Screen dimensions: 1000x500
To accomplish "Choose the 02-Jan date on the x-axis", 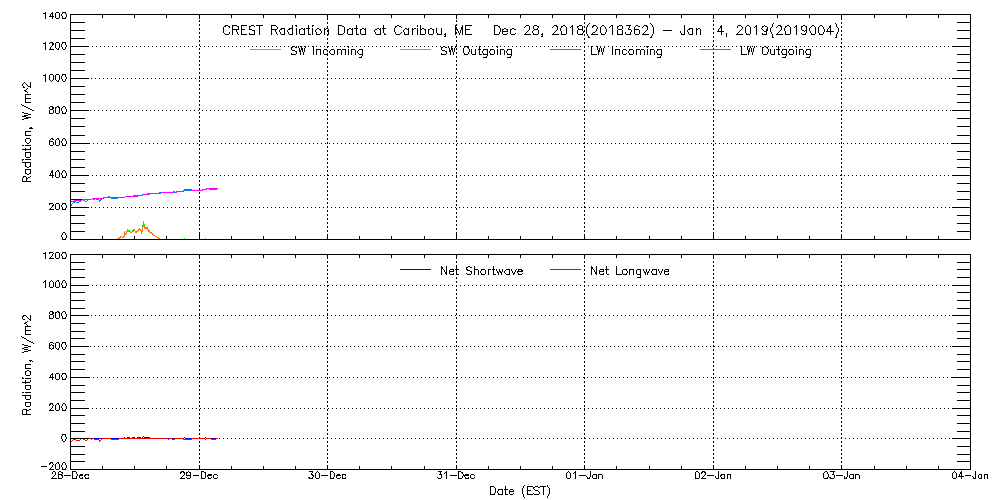I will pos(713,476).
